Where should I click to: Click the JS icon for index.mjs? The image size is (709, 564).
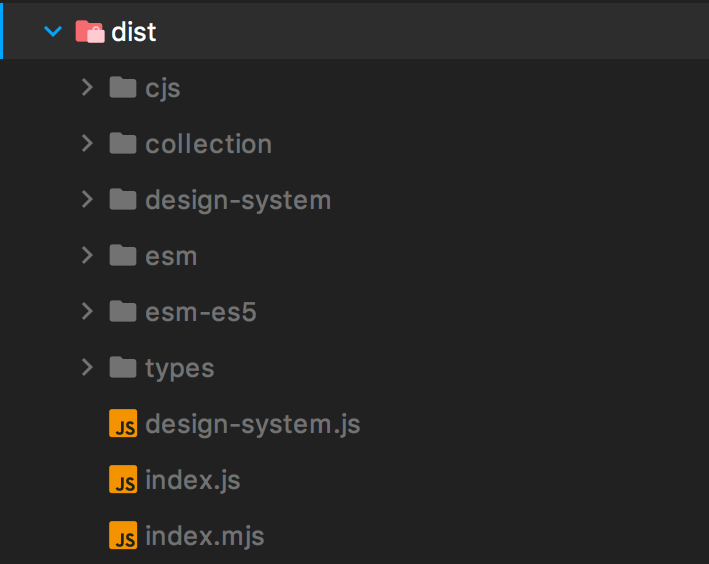click(123, 536)
